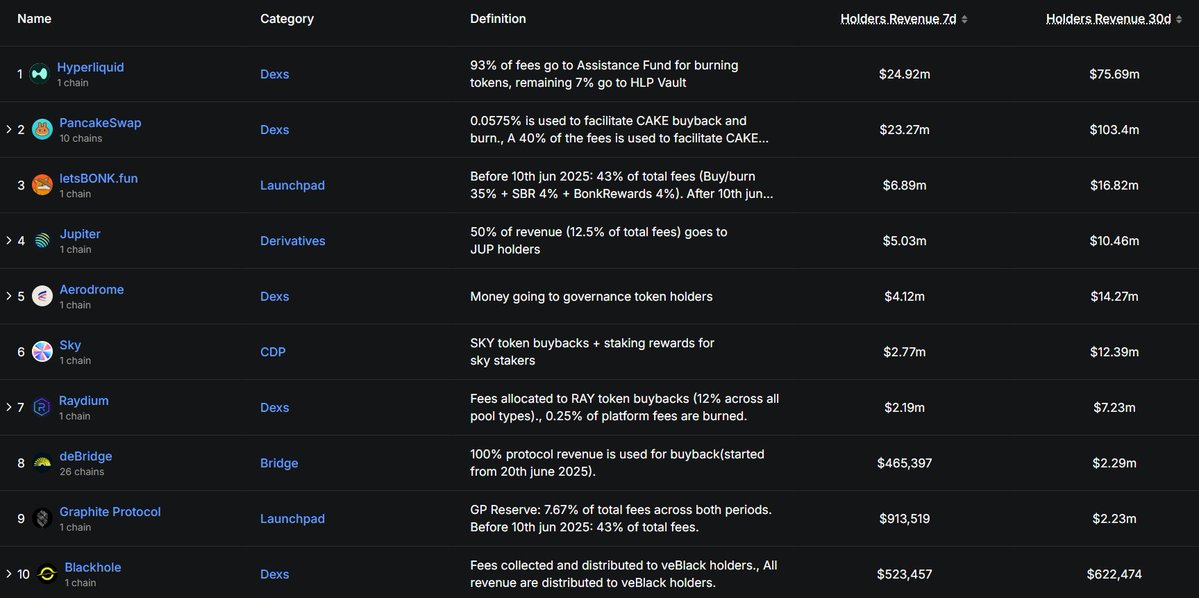Click the Hyperliquid protocol logo icon
1199x598 pixels.
click(39, 74)
